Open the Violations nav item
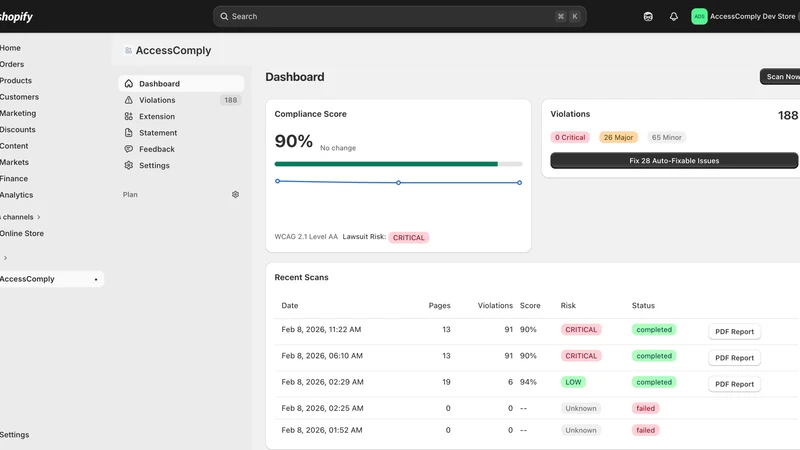 (181, 100)
